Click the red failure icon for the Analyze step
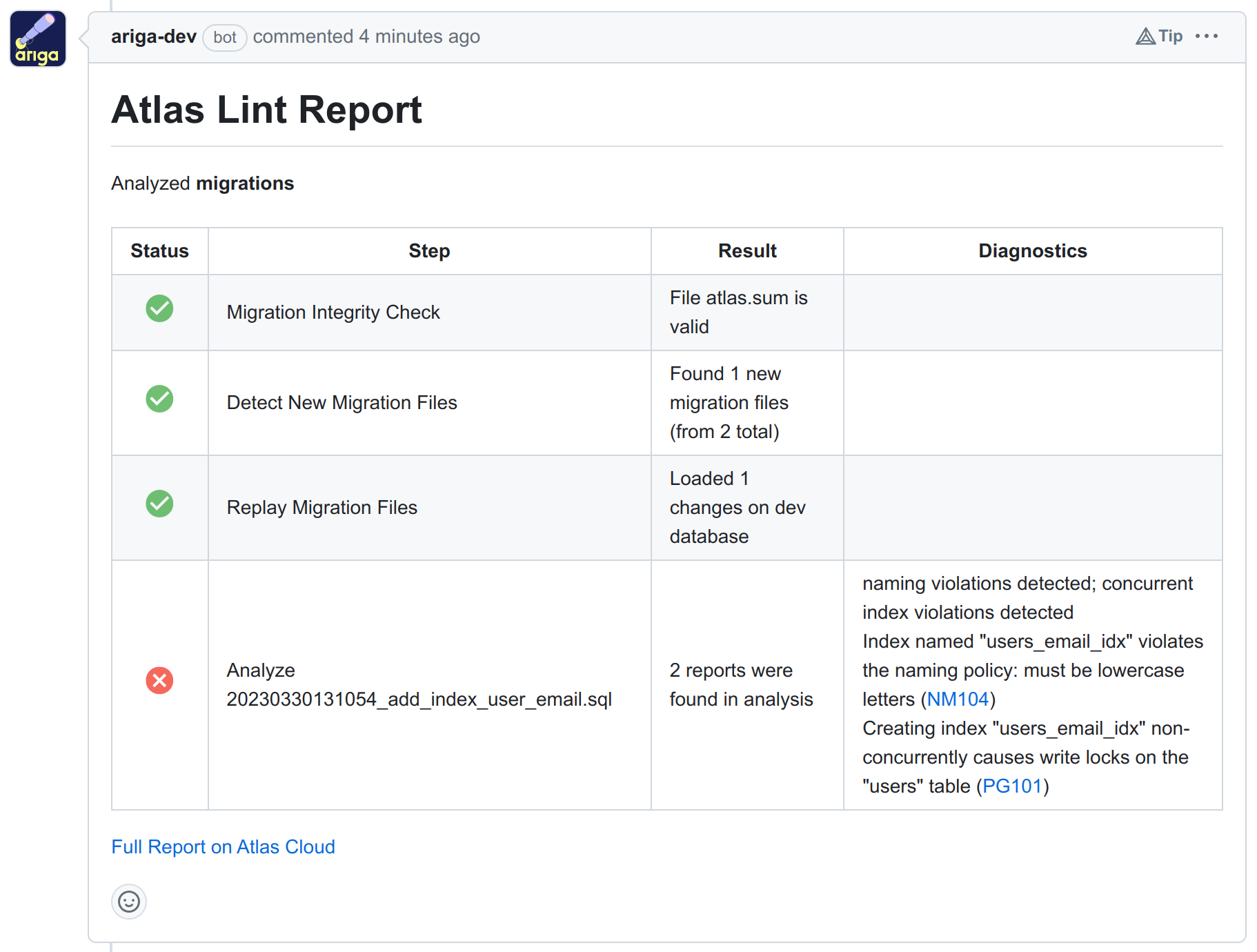This screenshot has width=1257, height=952. pyautogui.click(x=159, y=681)
